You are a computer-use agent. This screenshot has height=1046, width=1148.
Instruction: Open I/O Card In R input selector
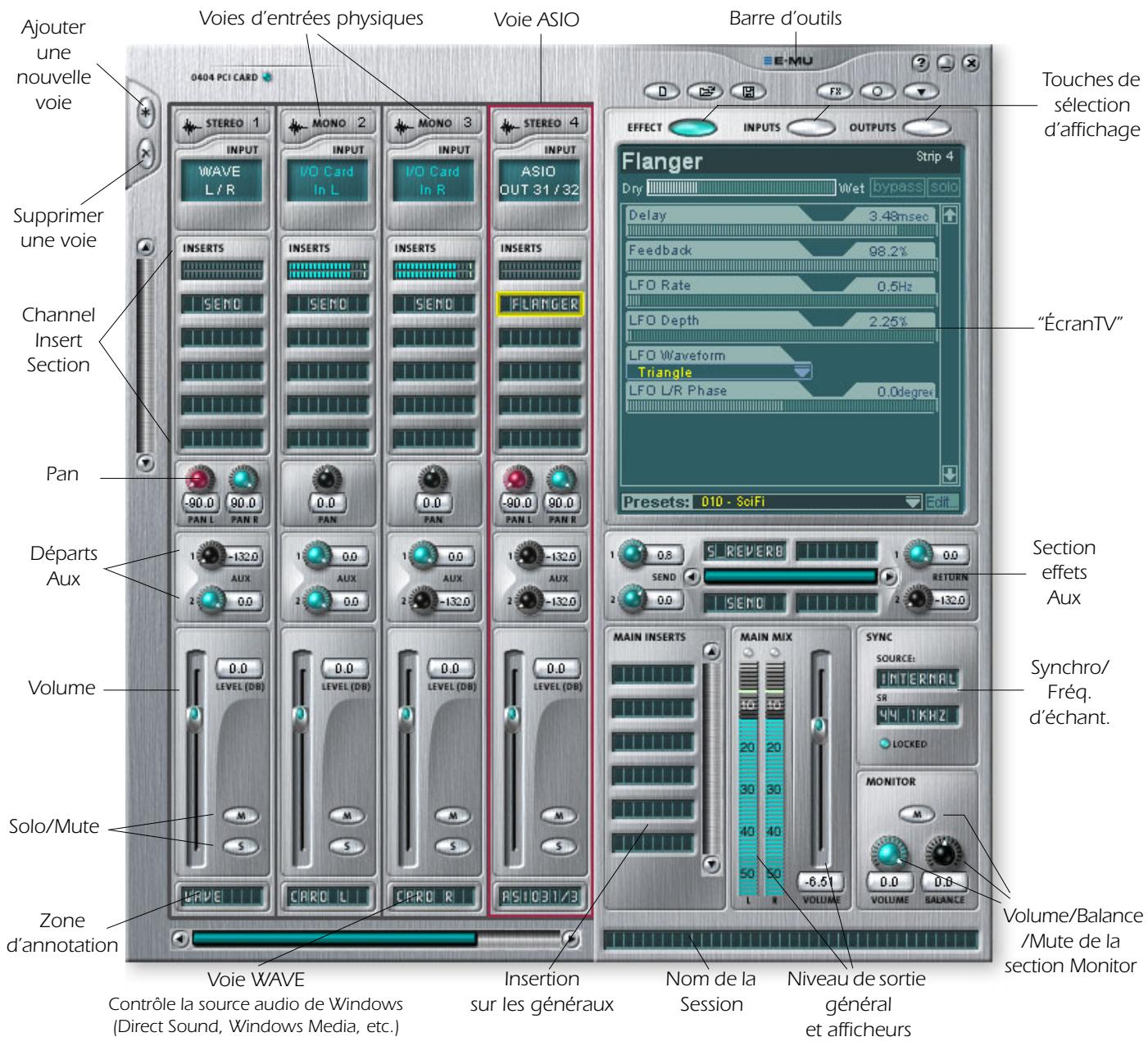tap(433, 181)
